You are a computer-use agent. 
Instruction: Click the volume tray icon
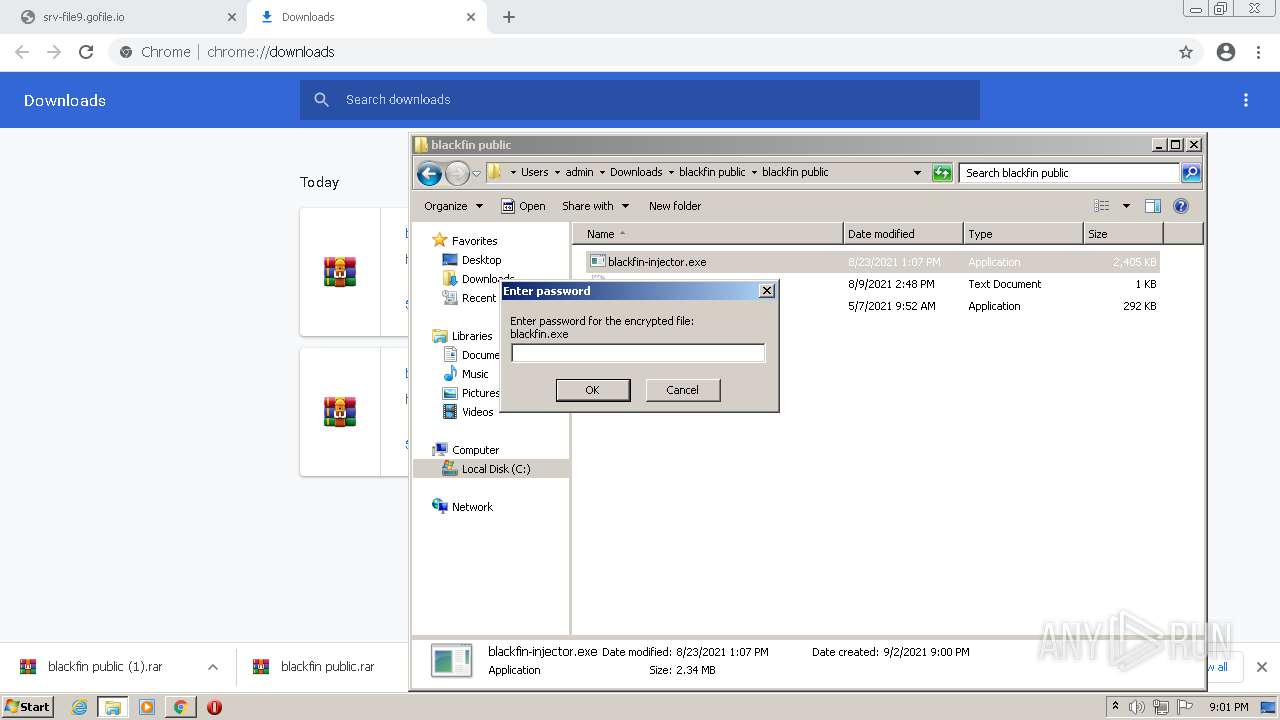[1137, 707]
